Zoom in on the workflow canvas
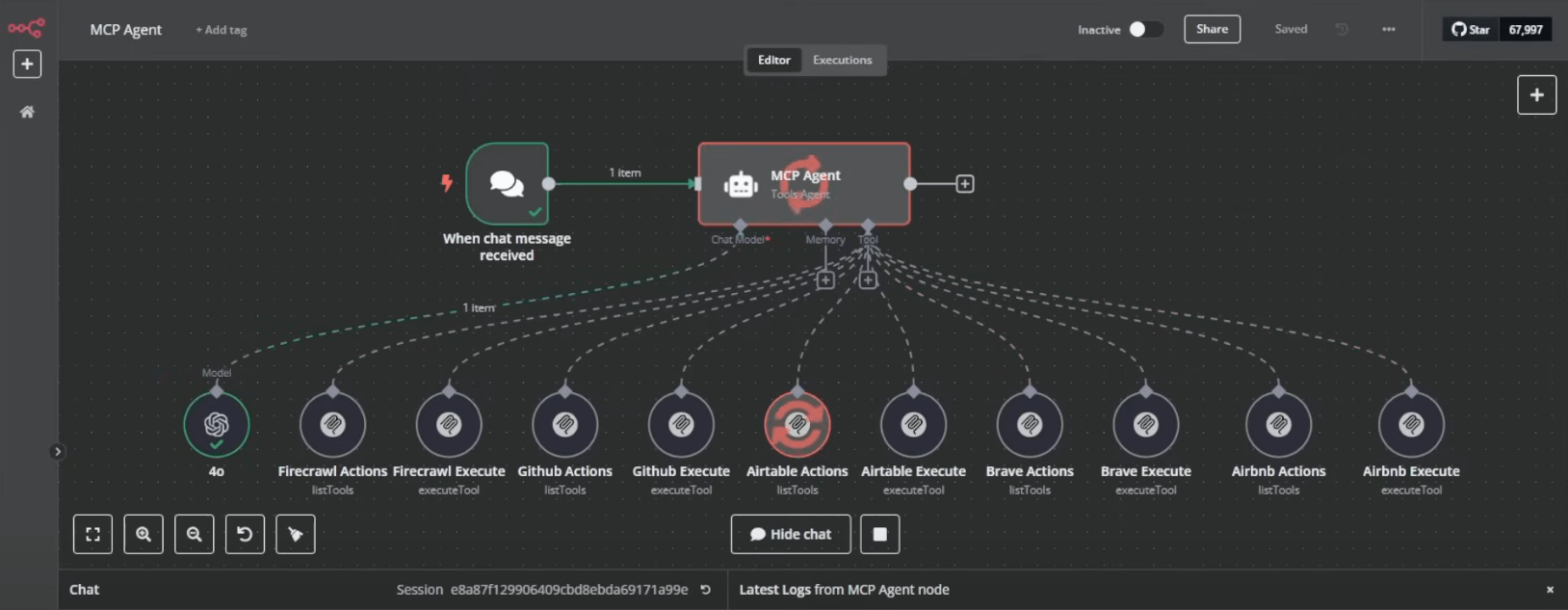Image resolution: width=1568 pixels, height=610 pixels. pyautogui.click(x=144, y=534)
